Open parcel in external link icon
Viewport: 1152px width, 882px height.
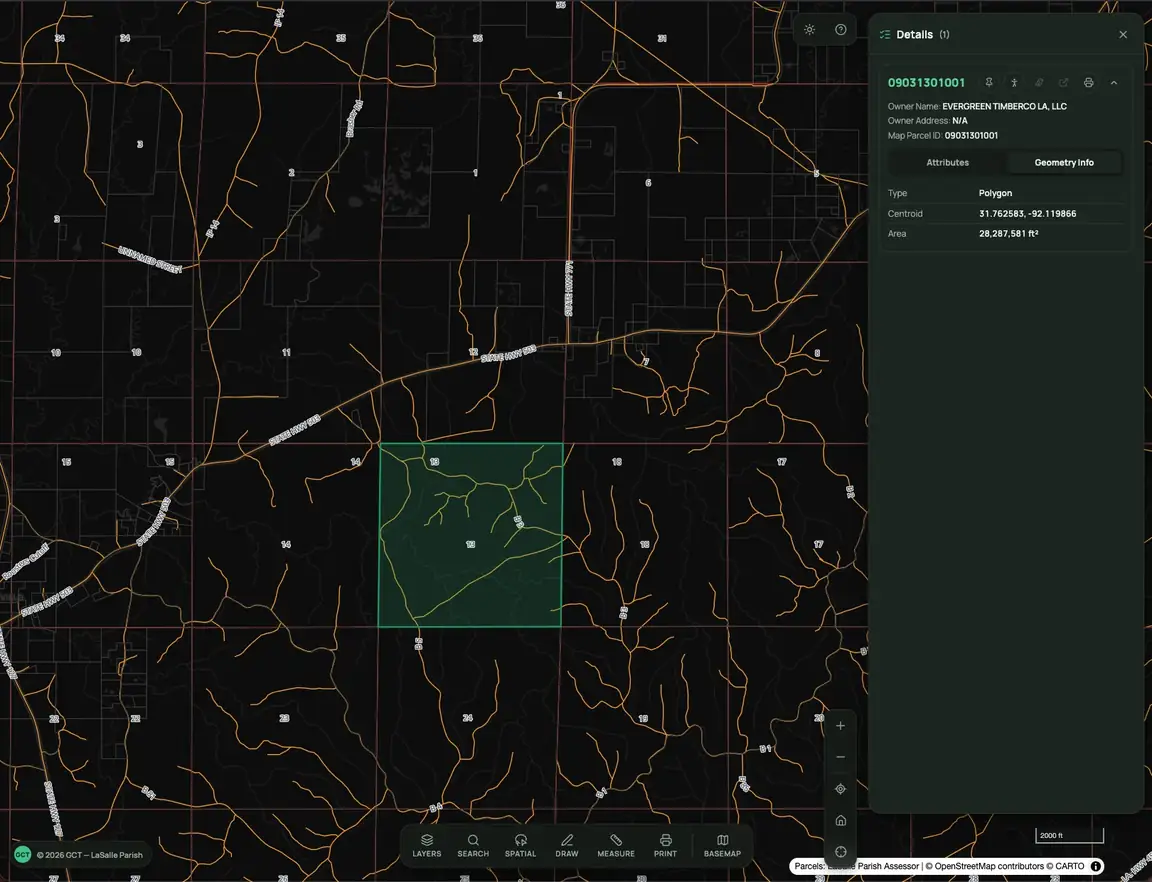tap(1063, 82)
